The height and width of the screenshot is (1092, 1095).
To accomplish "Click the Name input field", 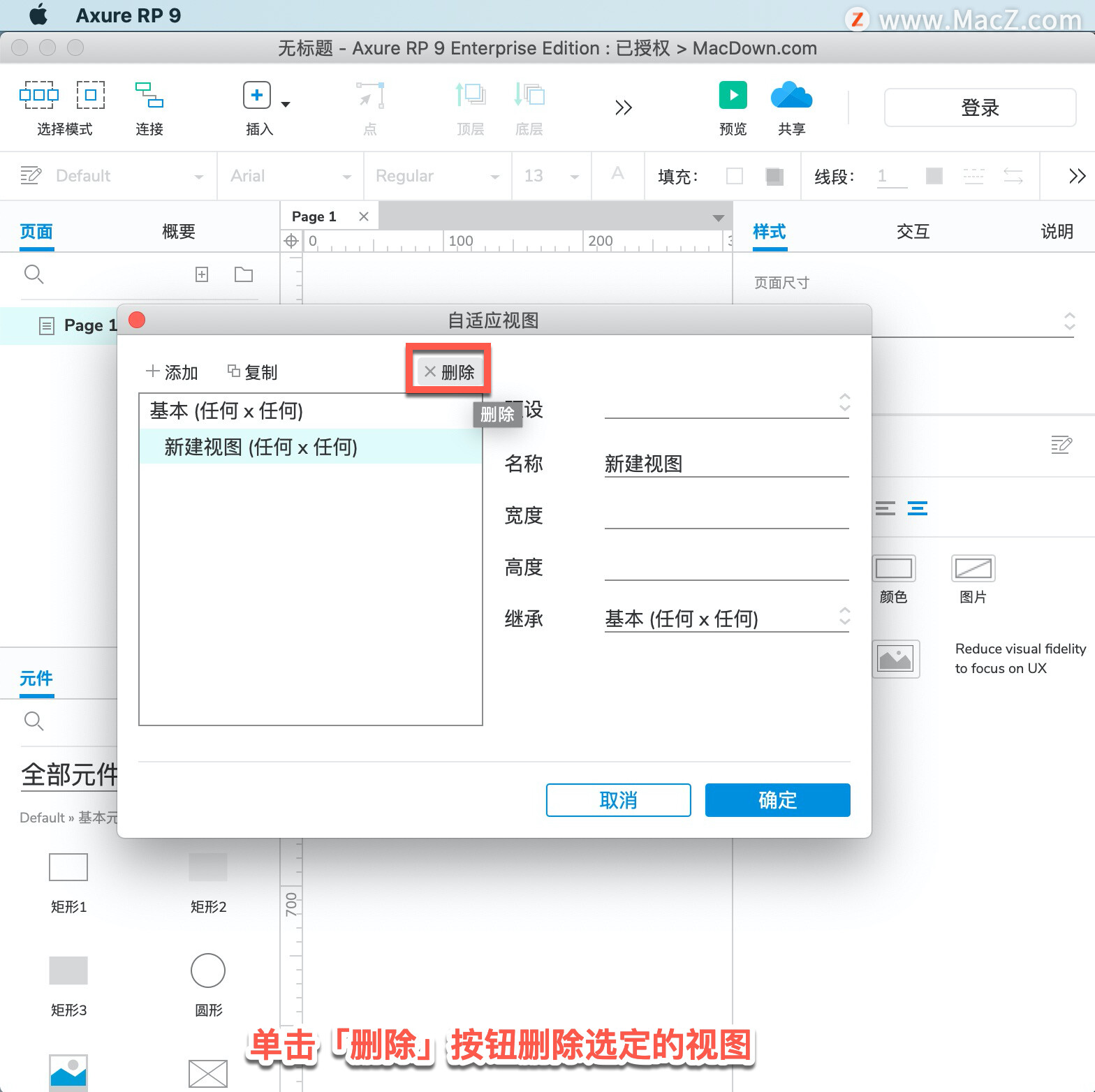I will point(727,464).
